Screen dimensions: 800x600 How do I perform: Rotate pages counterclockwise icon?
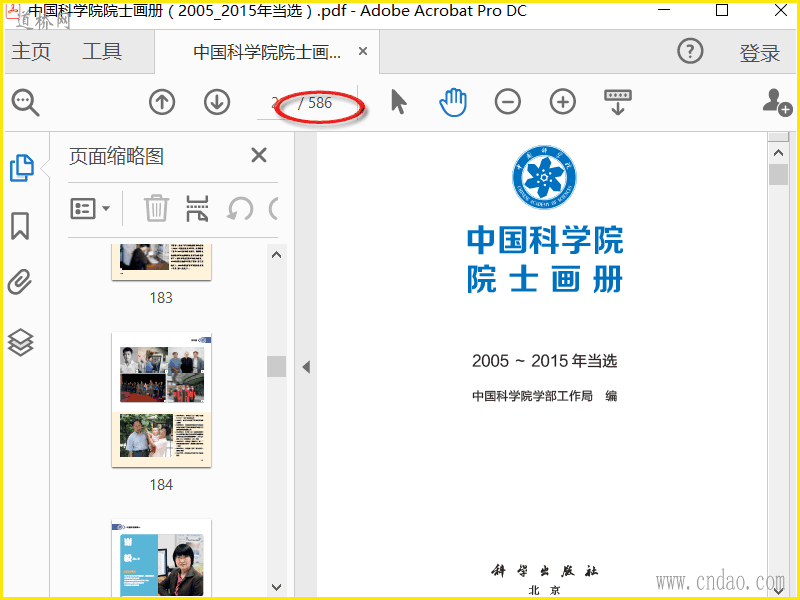coord(240,208)
